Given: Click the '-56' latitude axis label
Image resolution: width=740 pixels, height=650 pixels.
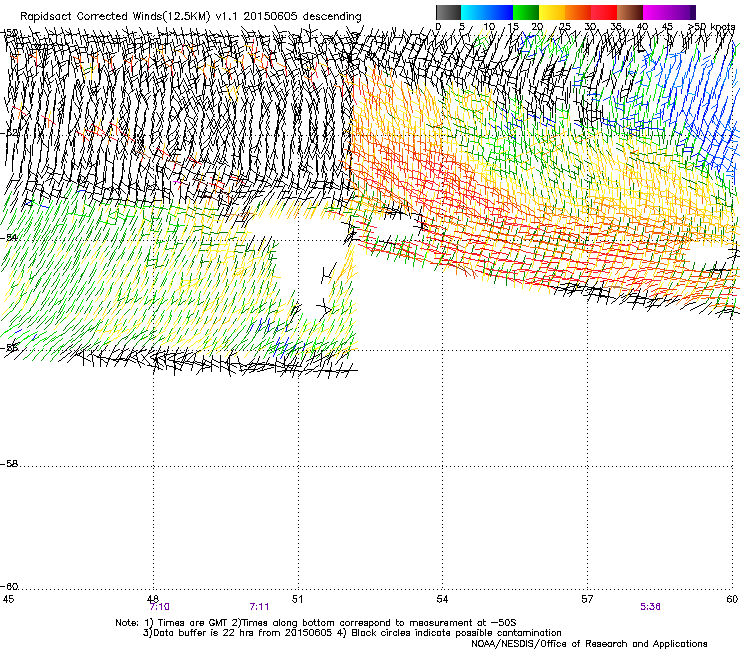Looking at the screenshot, I should (9, 348).
